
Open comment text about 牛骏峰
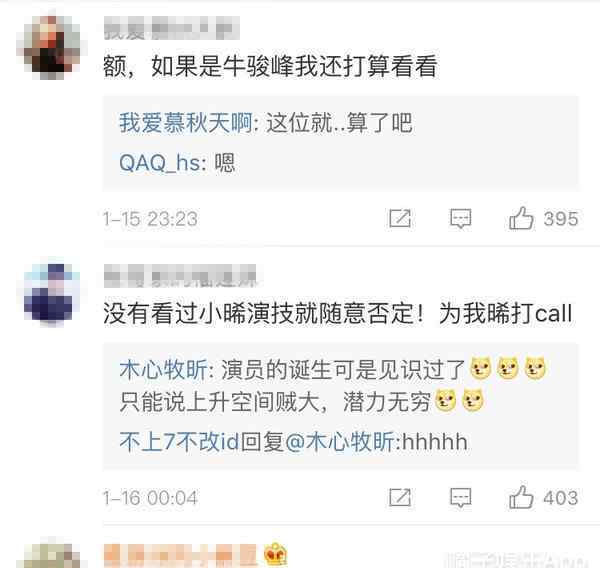click(270, 66)
